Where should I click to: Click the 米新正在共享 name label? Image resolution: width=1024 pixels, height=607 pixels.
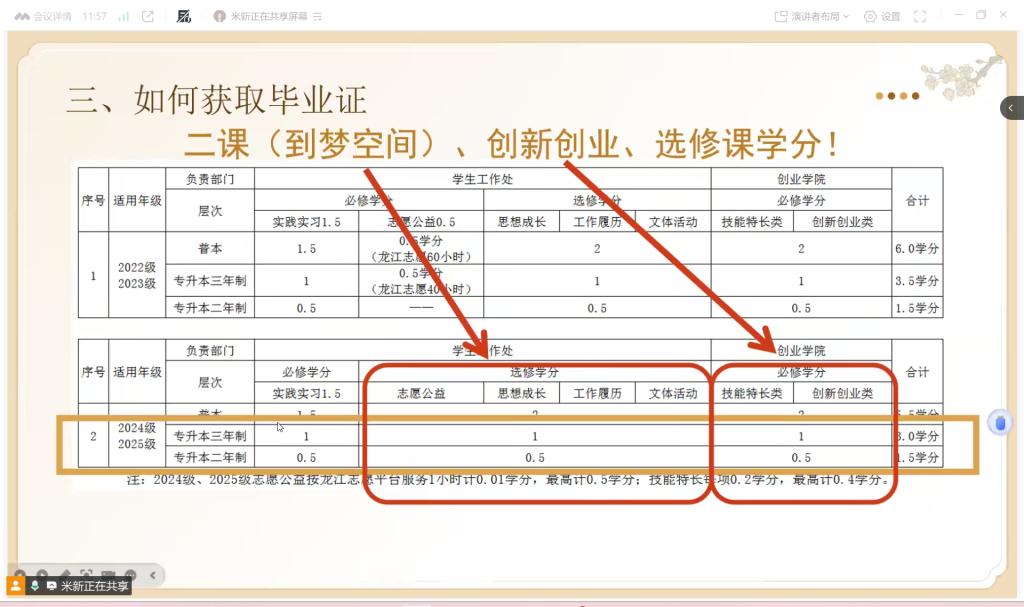pos(95,586)
